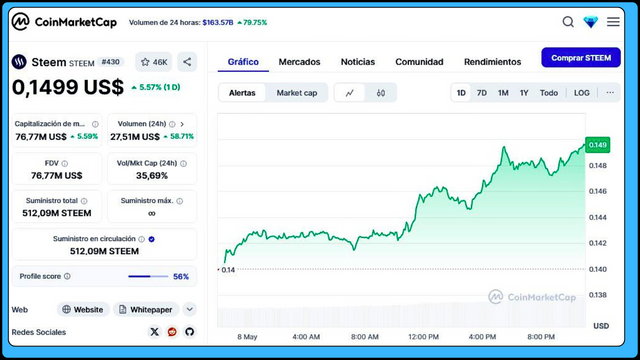Open the chart more options ellipsis
640x360 pixels.
610,93
